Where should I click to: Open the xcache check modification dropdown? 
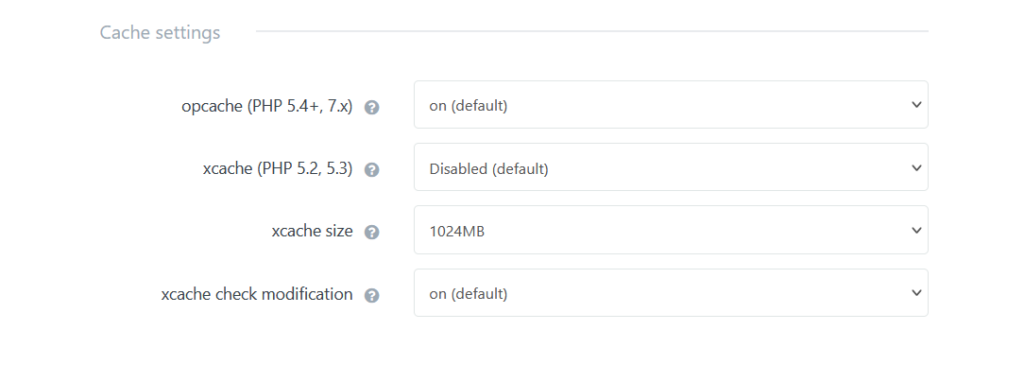point(671,293)
